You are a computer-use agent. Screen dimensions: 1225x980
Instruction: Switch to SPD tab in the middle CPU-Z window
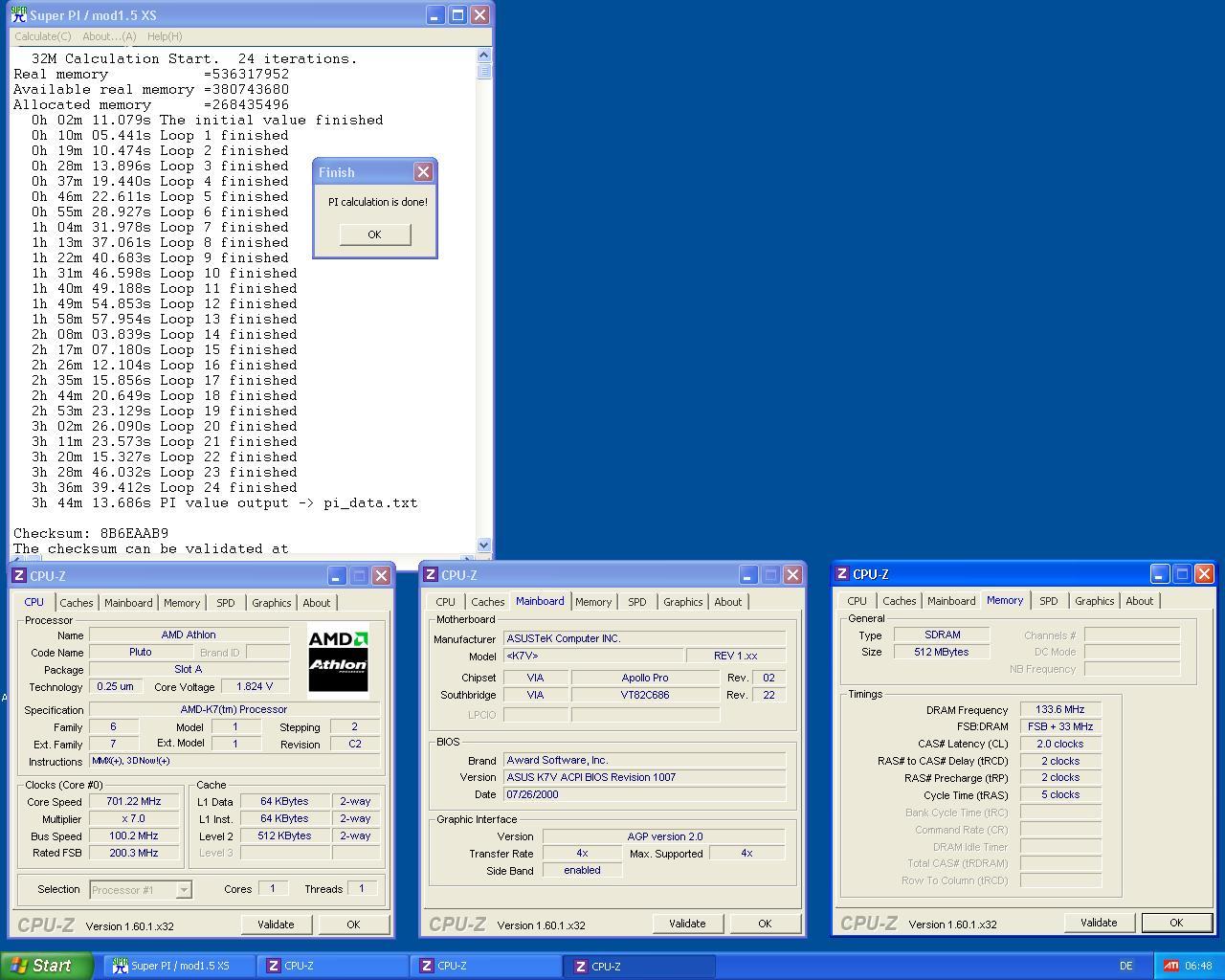pos(637,602)
